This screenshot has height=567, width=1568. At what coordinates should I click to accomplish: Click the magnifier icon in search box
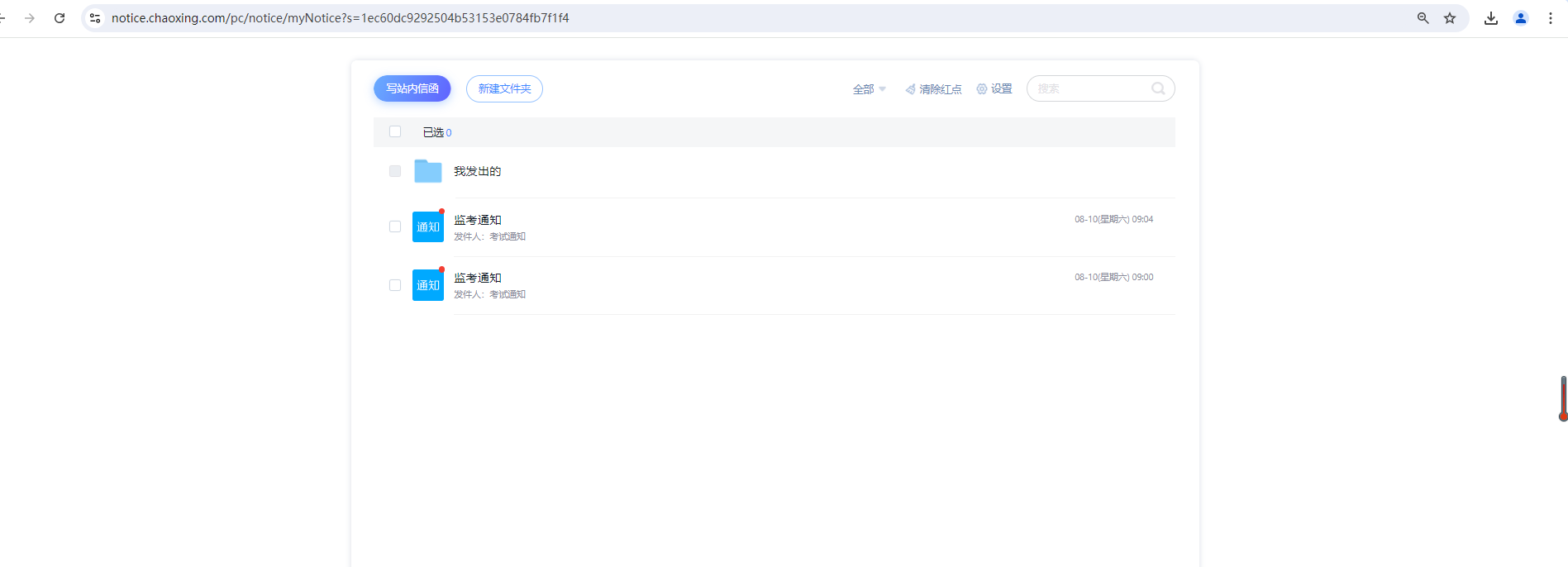[x=1158, y=88]
